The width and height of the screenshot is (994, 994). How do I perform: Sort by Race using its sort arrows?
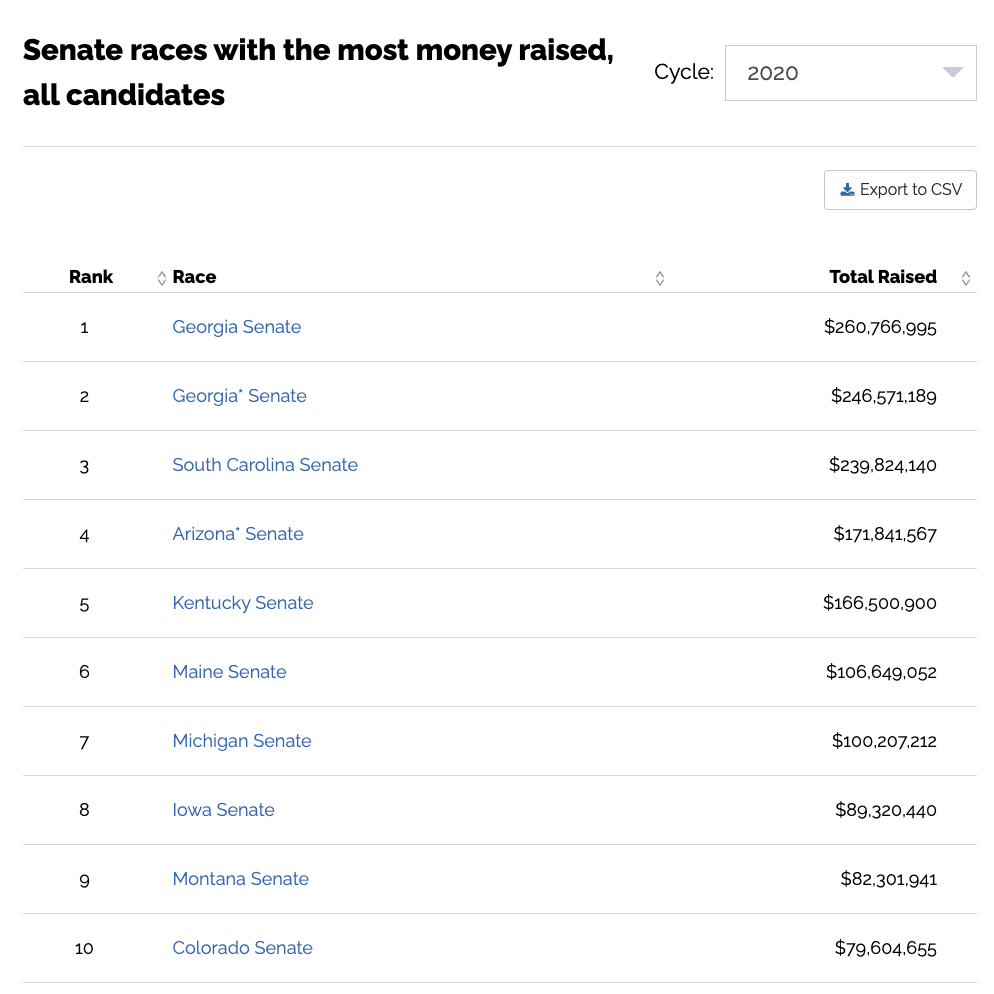coord(660,278)
